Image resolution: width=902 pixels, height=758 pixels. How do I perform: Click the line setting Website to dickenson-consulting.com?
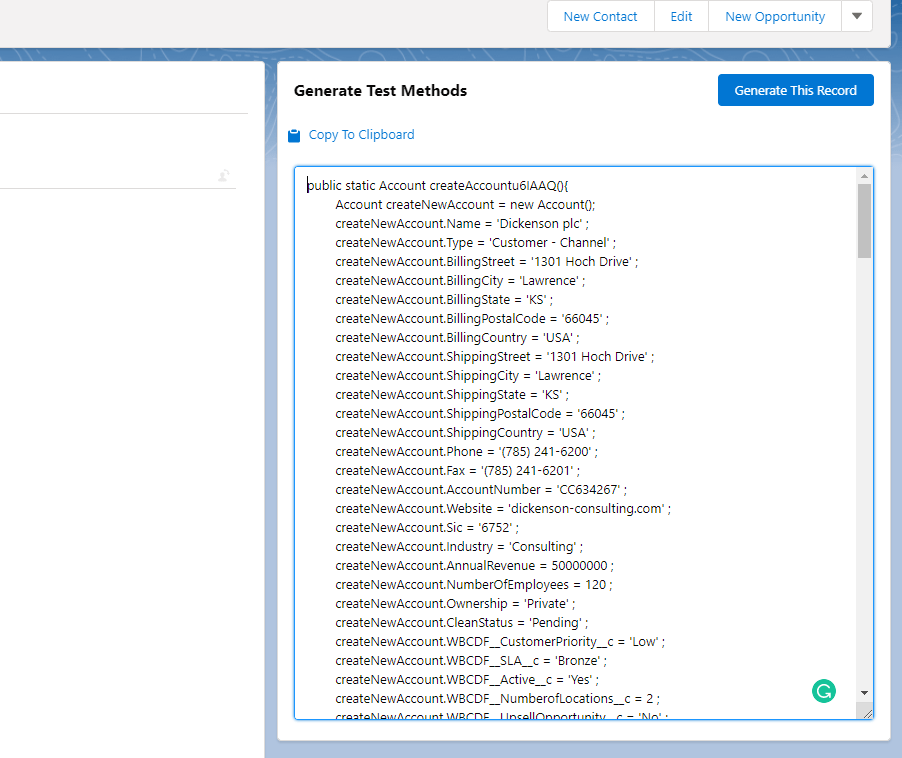coord(503,508)
